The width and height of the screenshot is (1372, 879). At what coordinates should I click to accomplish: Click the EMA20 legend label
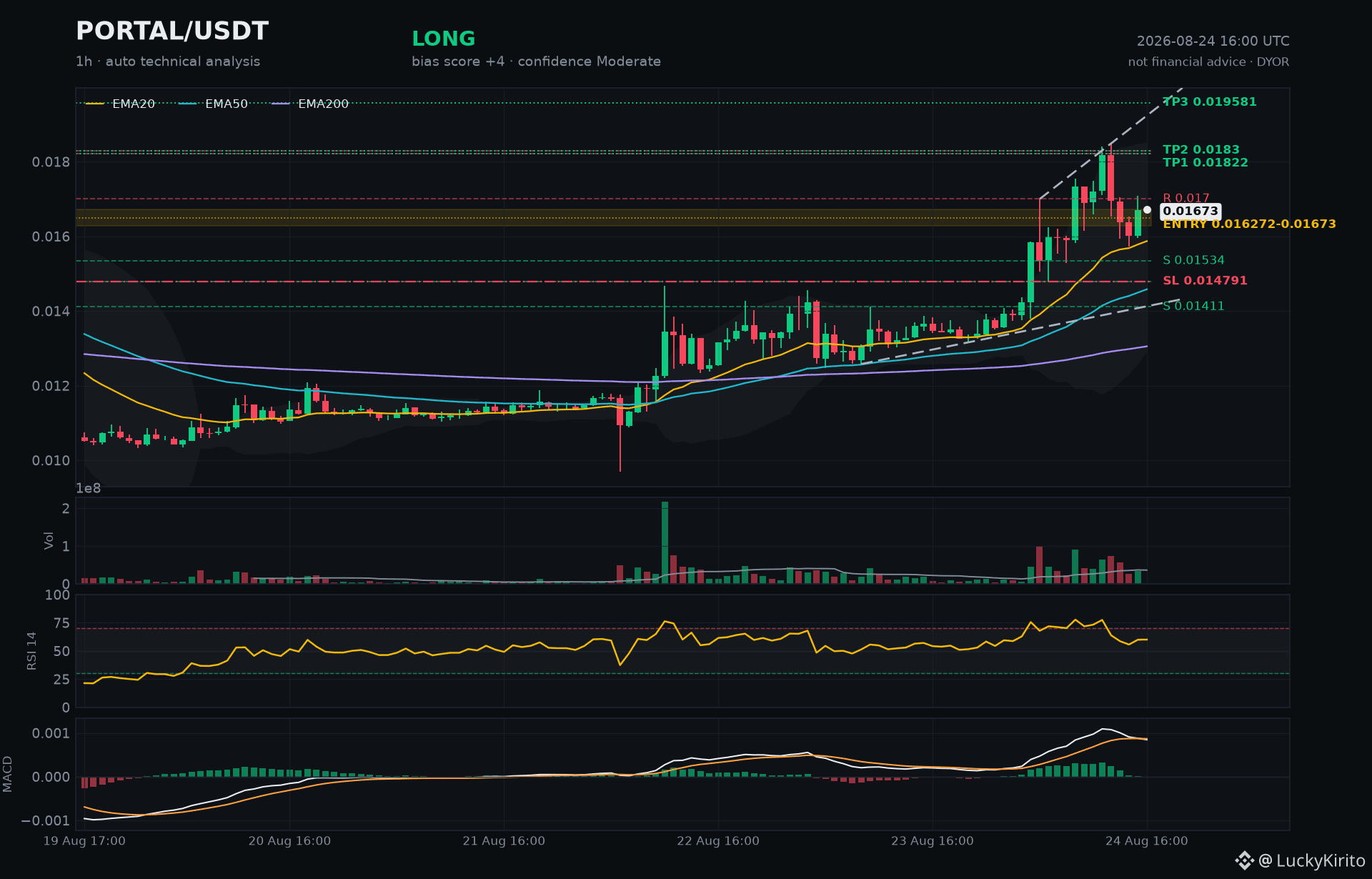(x=134, y=104)
